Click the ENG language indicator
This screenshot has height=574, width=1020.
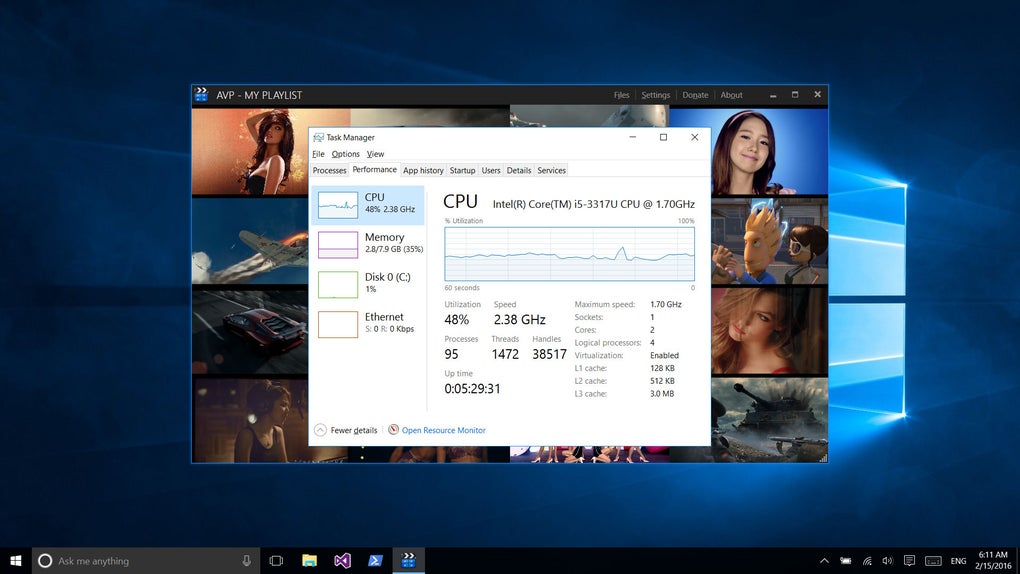click(x=958, y=561)
